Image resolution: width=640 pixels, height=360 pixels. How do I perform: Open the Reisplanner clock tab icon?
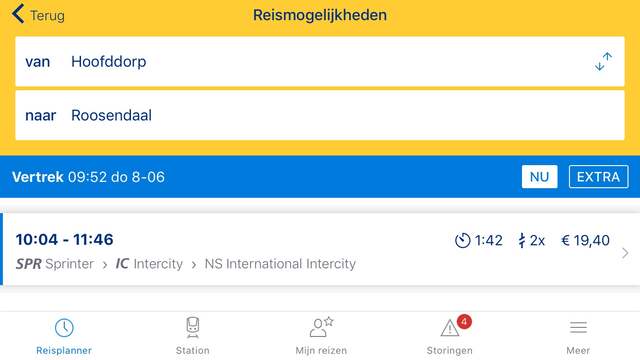[x=64, y=327]
